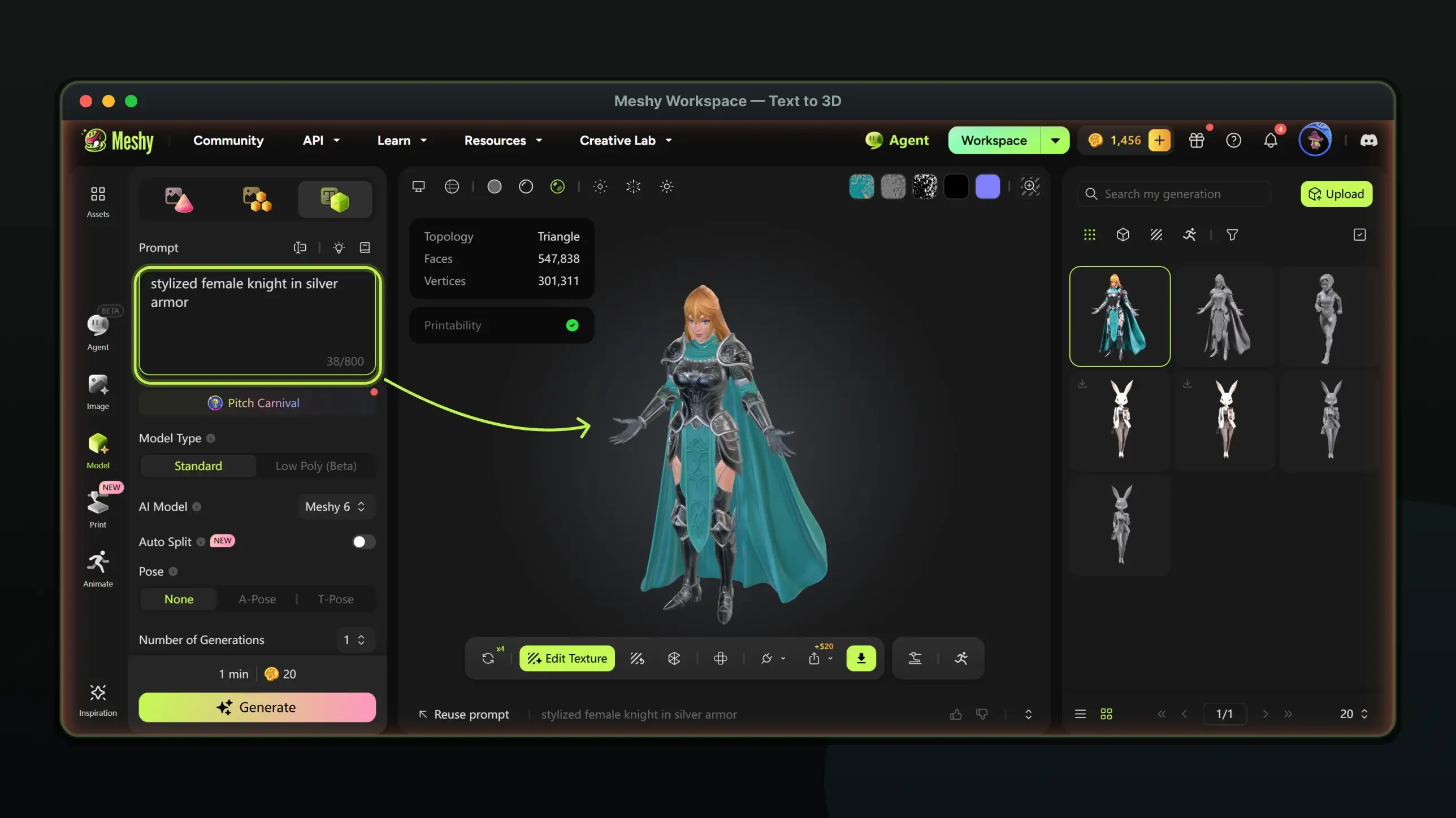Open the gift rewards icon

point(1196,140)
